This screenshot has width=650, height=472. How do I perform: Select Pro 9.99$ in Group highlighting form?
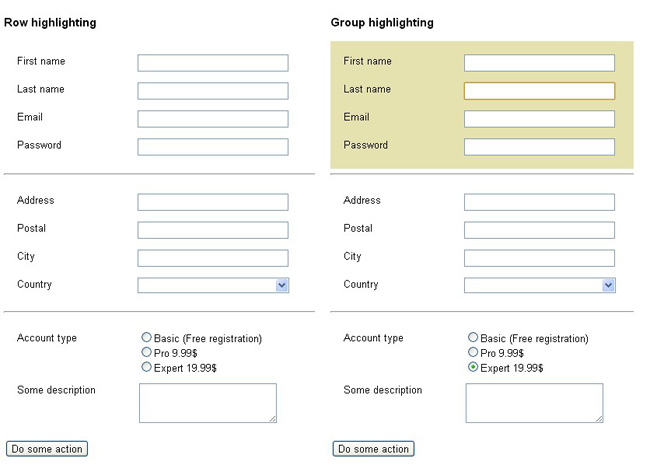(x=473, y=353)
